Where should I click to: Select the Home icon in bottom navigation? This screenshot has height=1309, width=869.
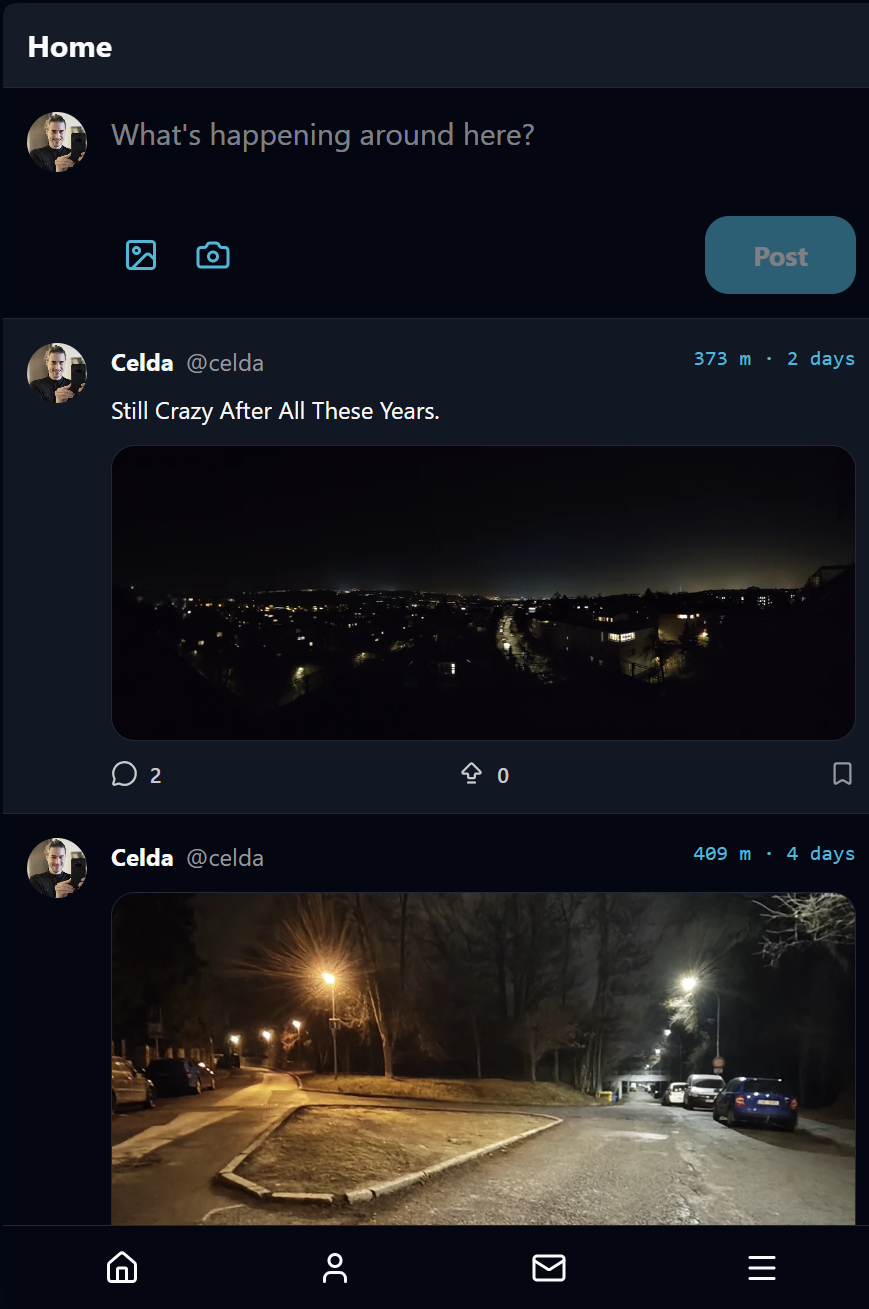pos(122,1267)
